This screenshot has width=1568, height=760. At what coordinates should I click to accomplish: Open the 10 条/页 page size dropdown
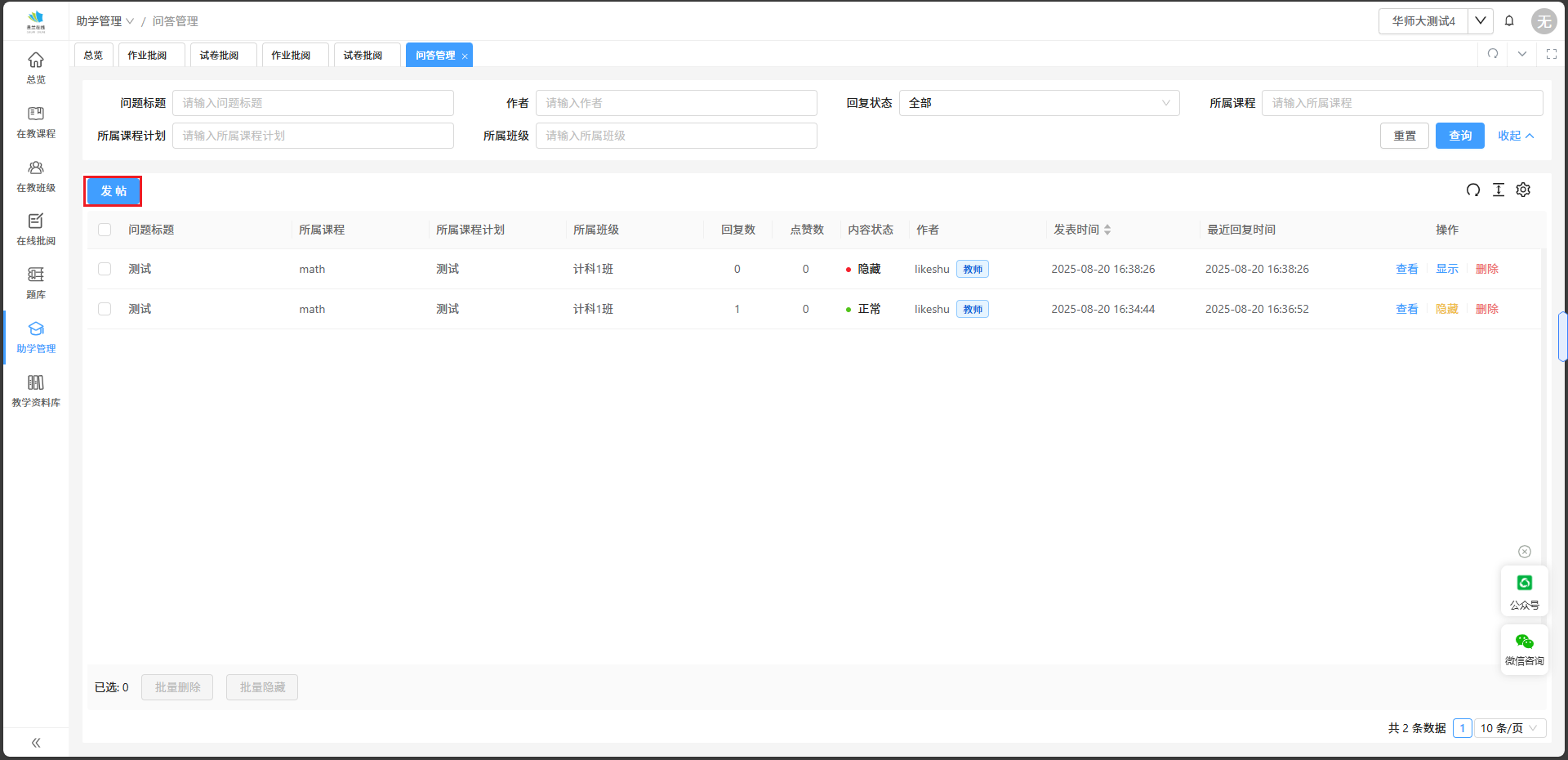pyautogui.click(x=1509, y=728)
